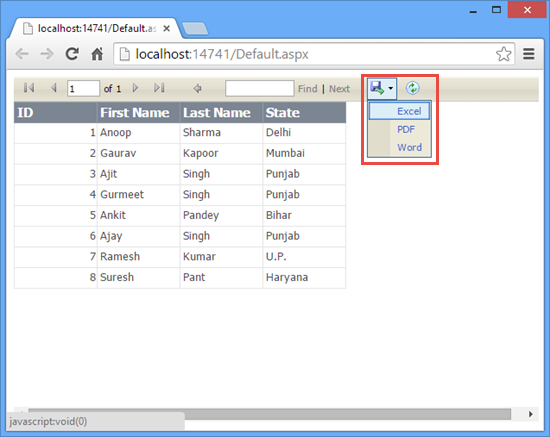Select the cell 'Kapoor'
The width and height of the screenshot is (550, 437).
(221, 153)
